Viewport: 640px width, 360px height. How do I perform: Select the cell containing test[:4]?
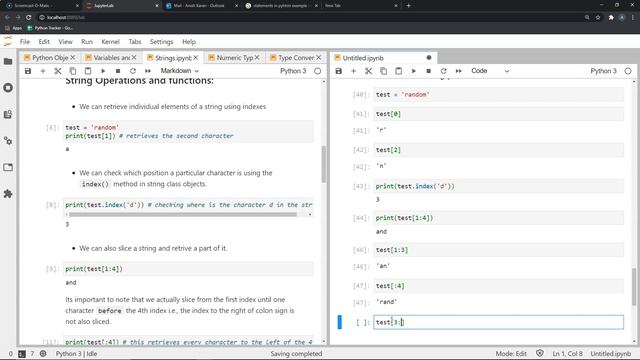498,286
